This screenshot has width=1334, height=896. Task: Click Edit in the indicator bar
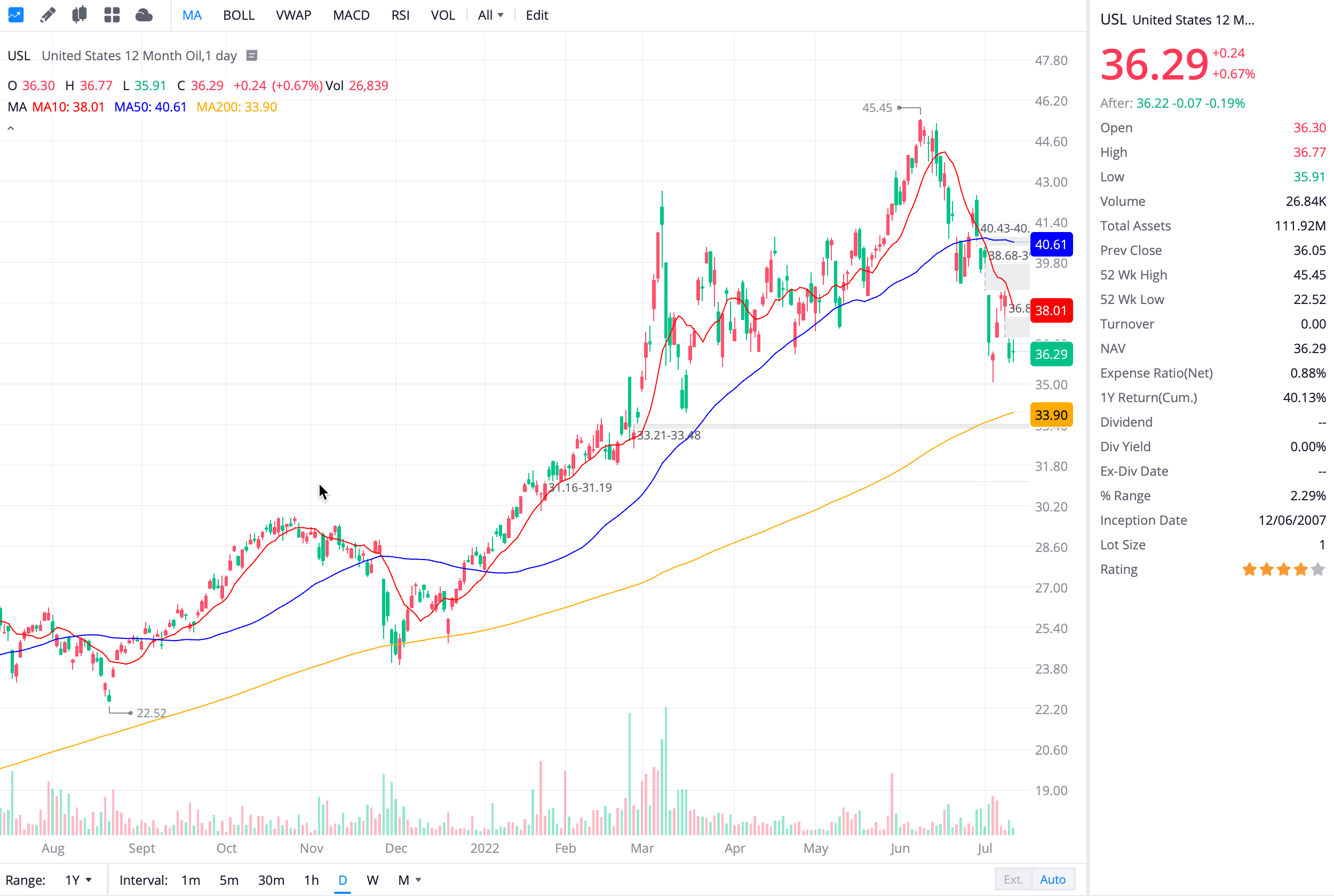(x=536, y=15)
